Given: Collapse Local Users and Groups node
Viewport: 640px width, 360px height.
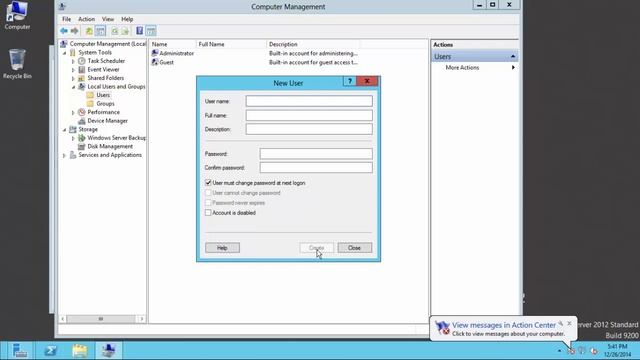Looking at the screenshot, I should (x=73, y=87).
